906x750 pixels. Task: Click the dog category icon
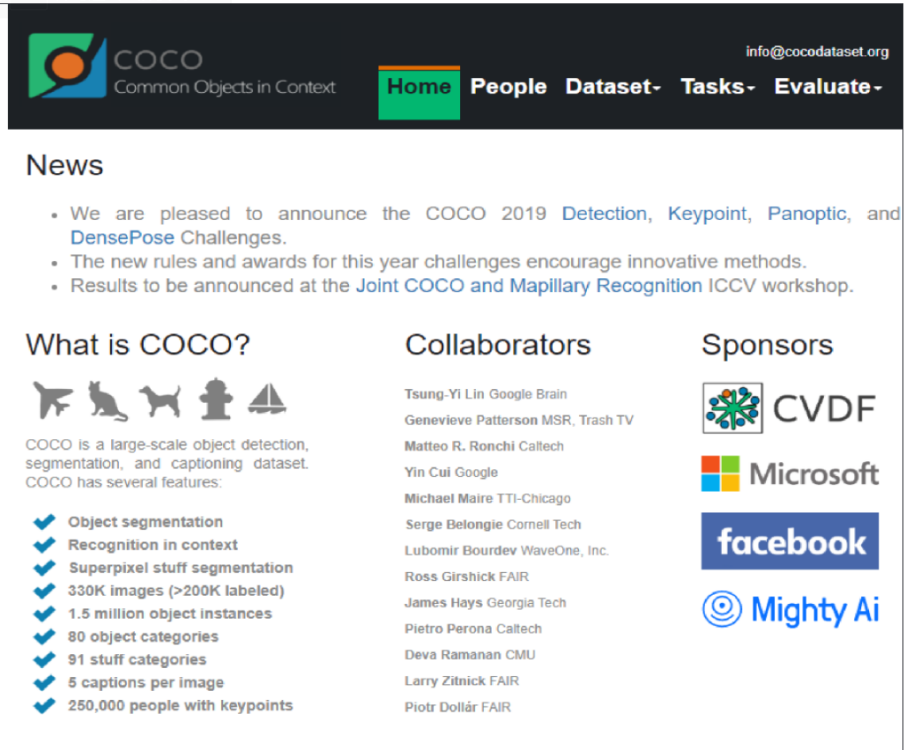[x=160, y=400]
